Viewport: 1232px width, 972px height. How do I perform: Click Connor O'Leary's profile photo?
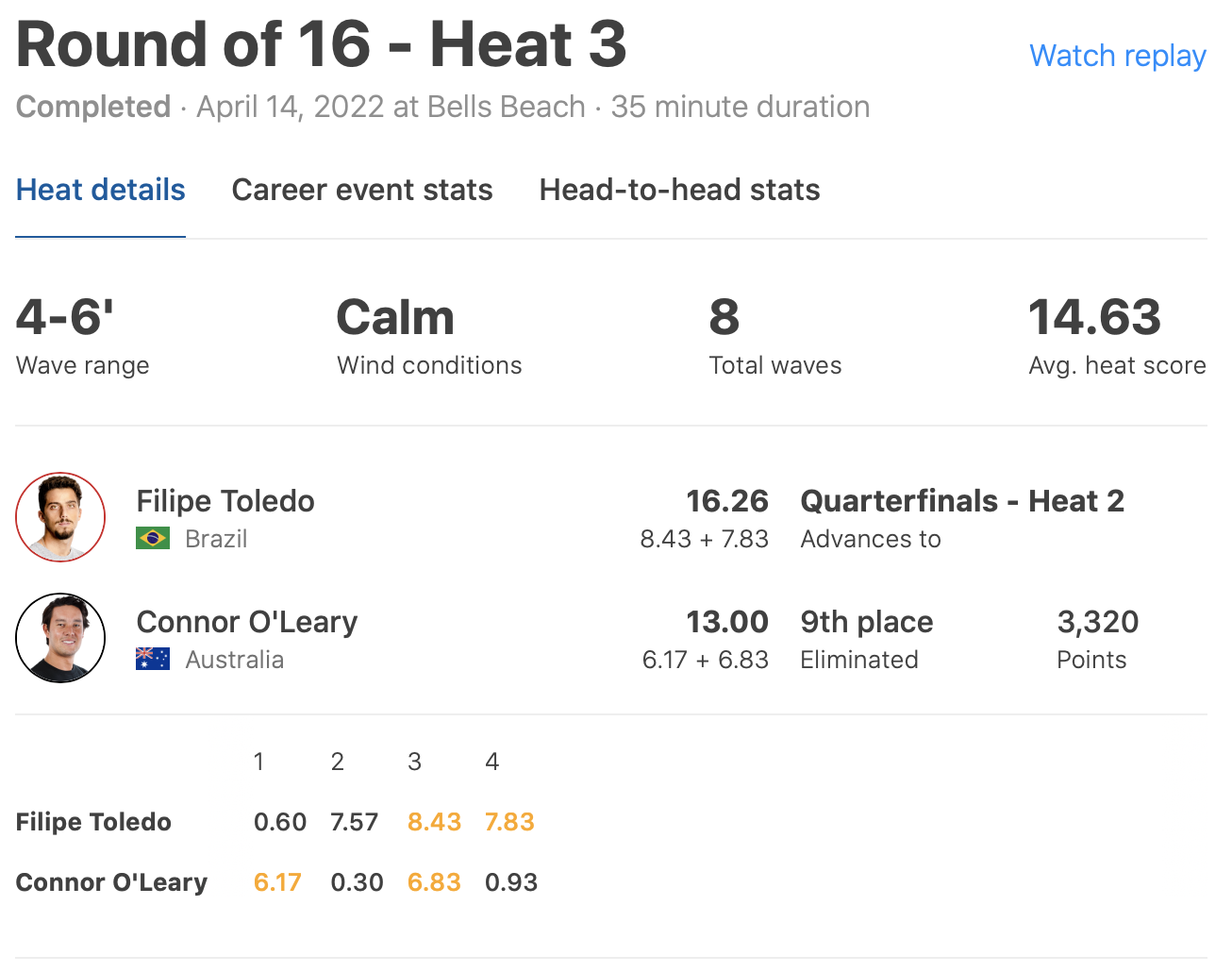pos(60,638)
